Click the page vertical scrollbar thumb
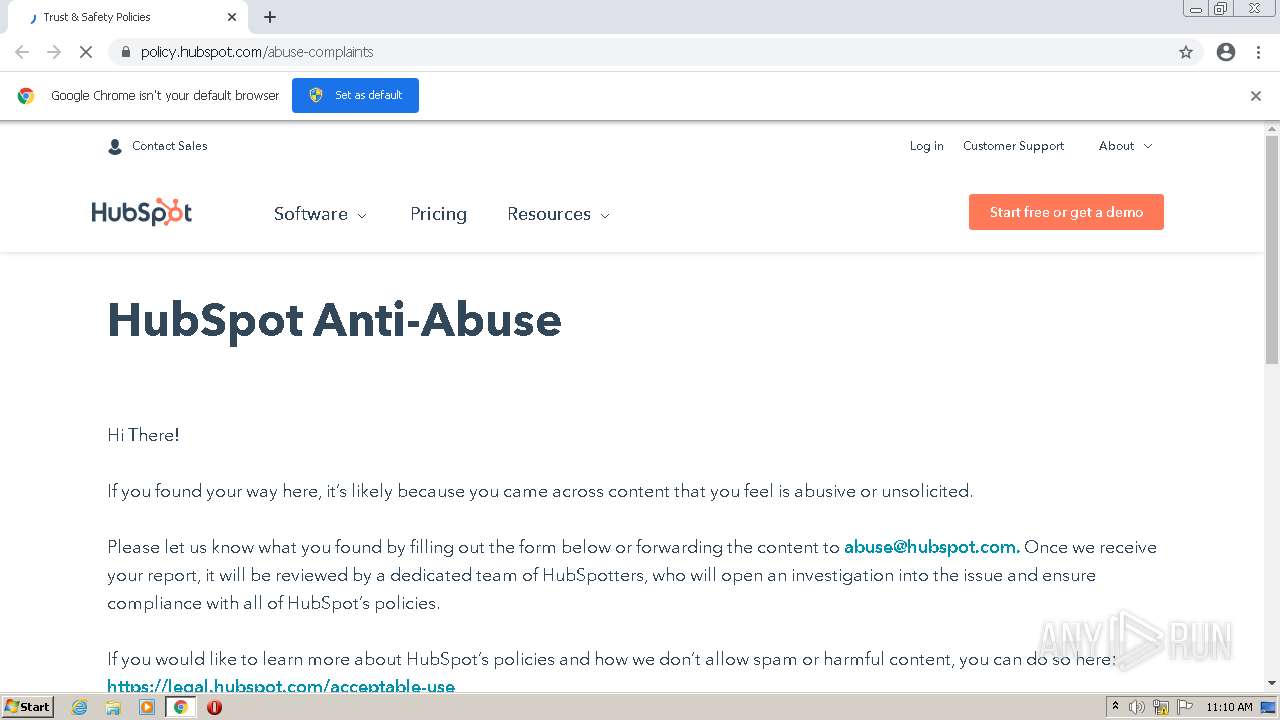Viewport: 1280px width, 720px height. point(1272,250)
